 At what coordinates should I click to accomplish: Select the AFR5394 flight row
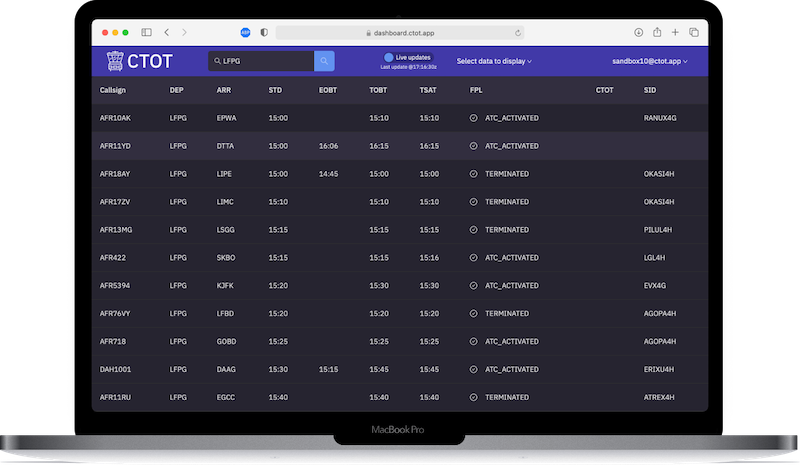click(x=400, y=285)
